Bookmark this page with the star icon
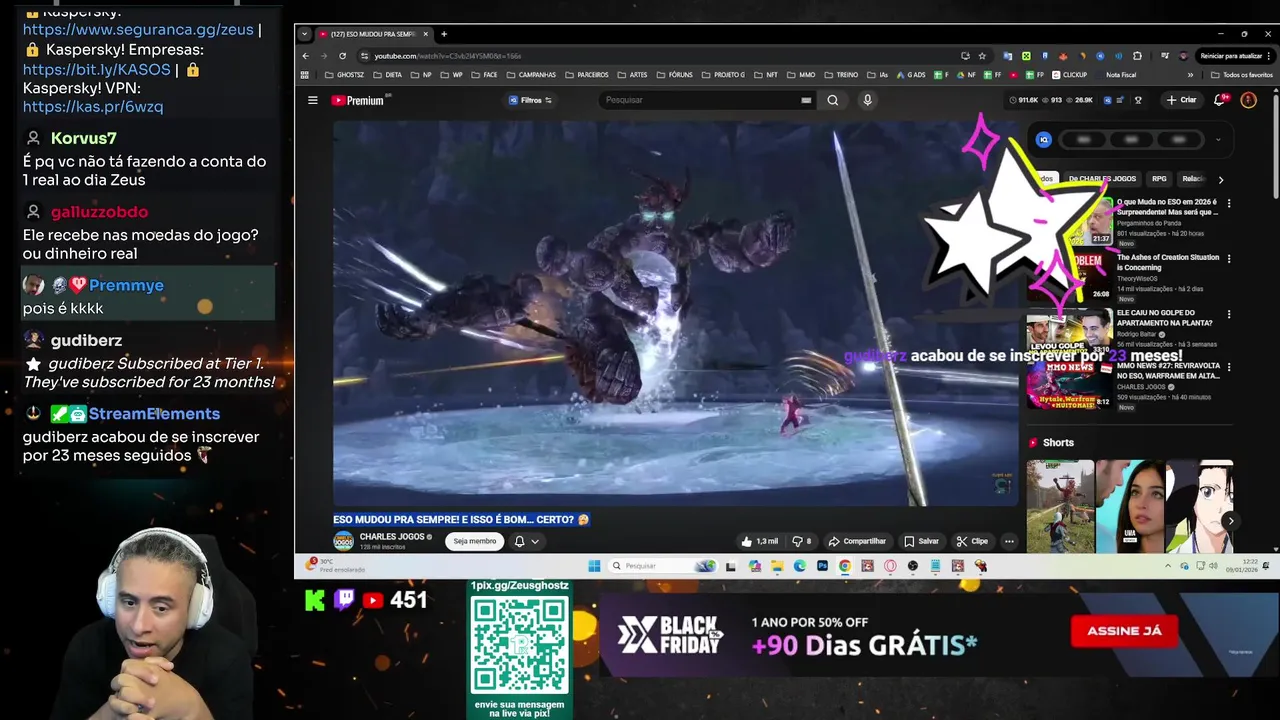The width and height of the screenshot is (1280, 720). pos(982,56)
